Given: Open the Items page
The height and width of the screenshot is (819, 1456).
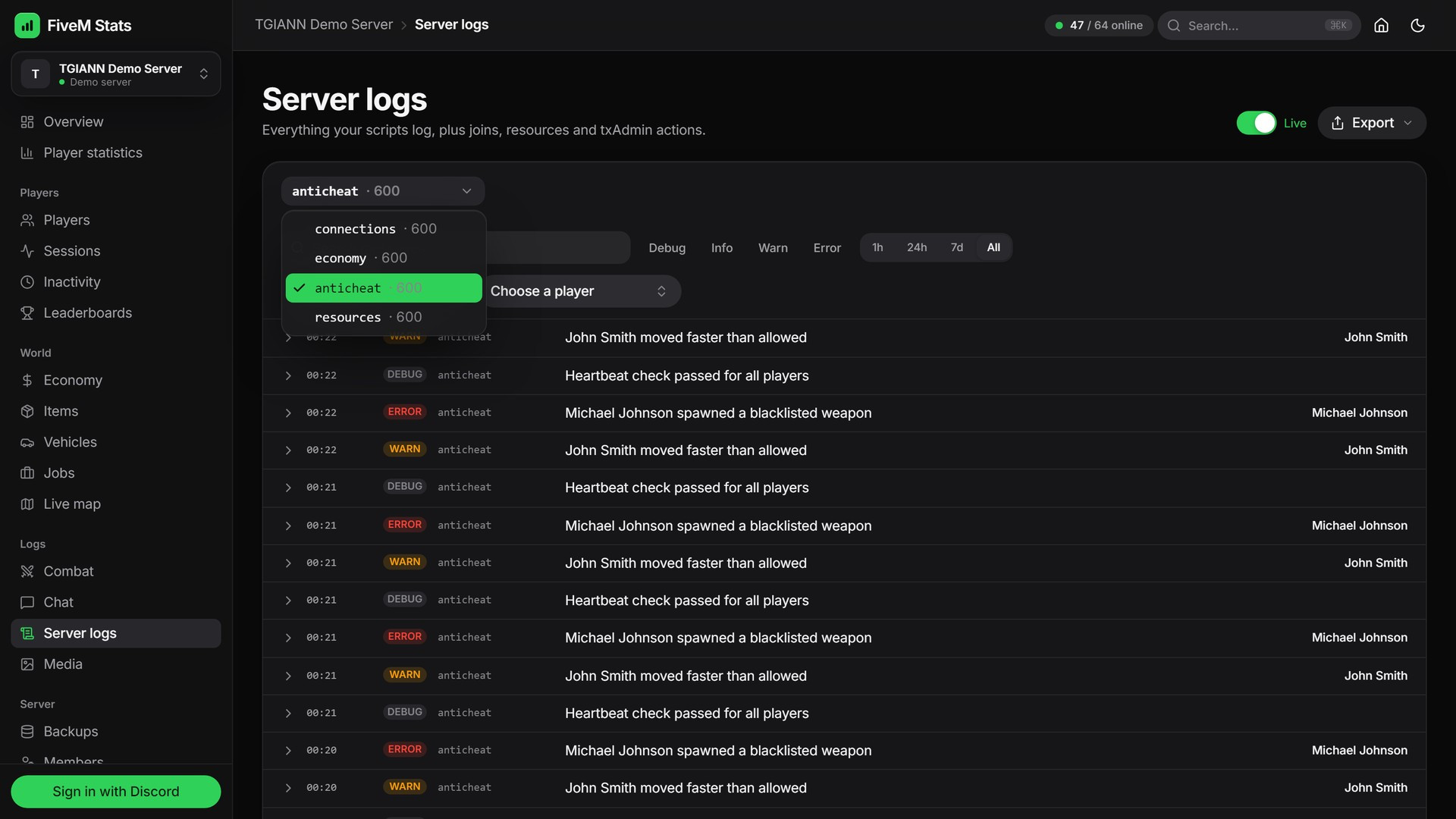Looking at the screenshot, I should pos(116,411).
